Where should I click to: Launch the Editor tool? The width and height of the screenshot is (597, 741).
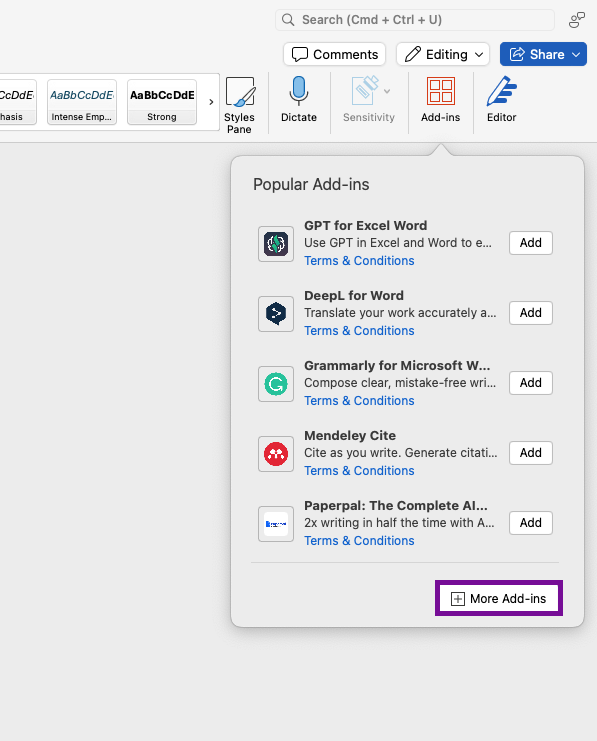[x=502, y=99]
